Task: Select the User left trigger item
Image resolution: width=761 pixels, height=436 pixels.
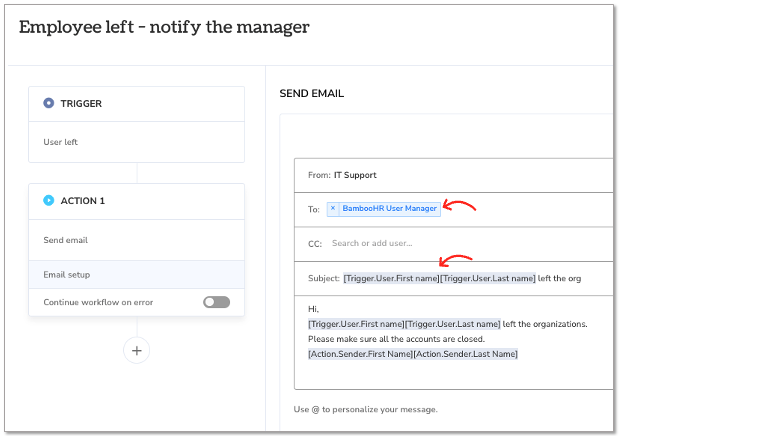Action: point(136,142)
